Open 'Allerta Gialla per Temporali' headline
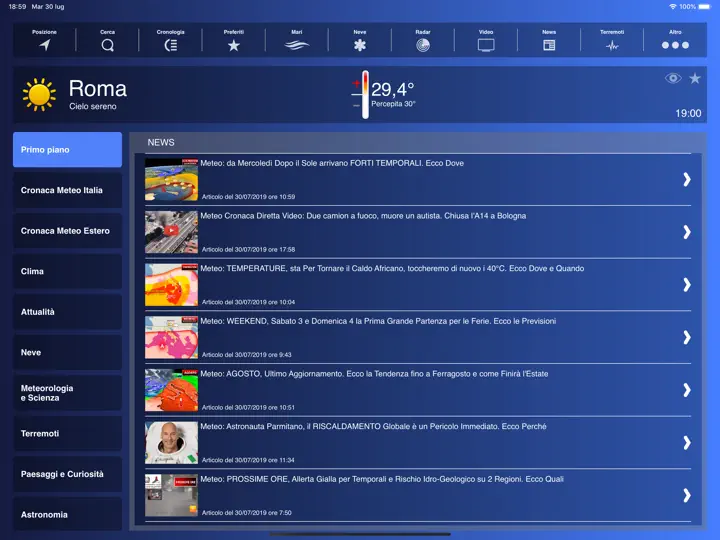The width and height of the screenshot is (720, 540). pos(382,479)
